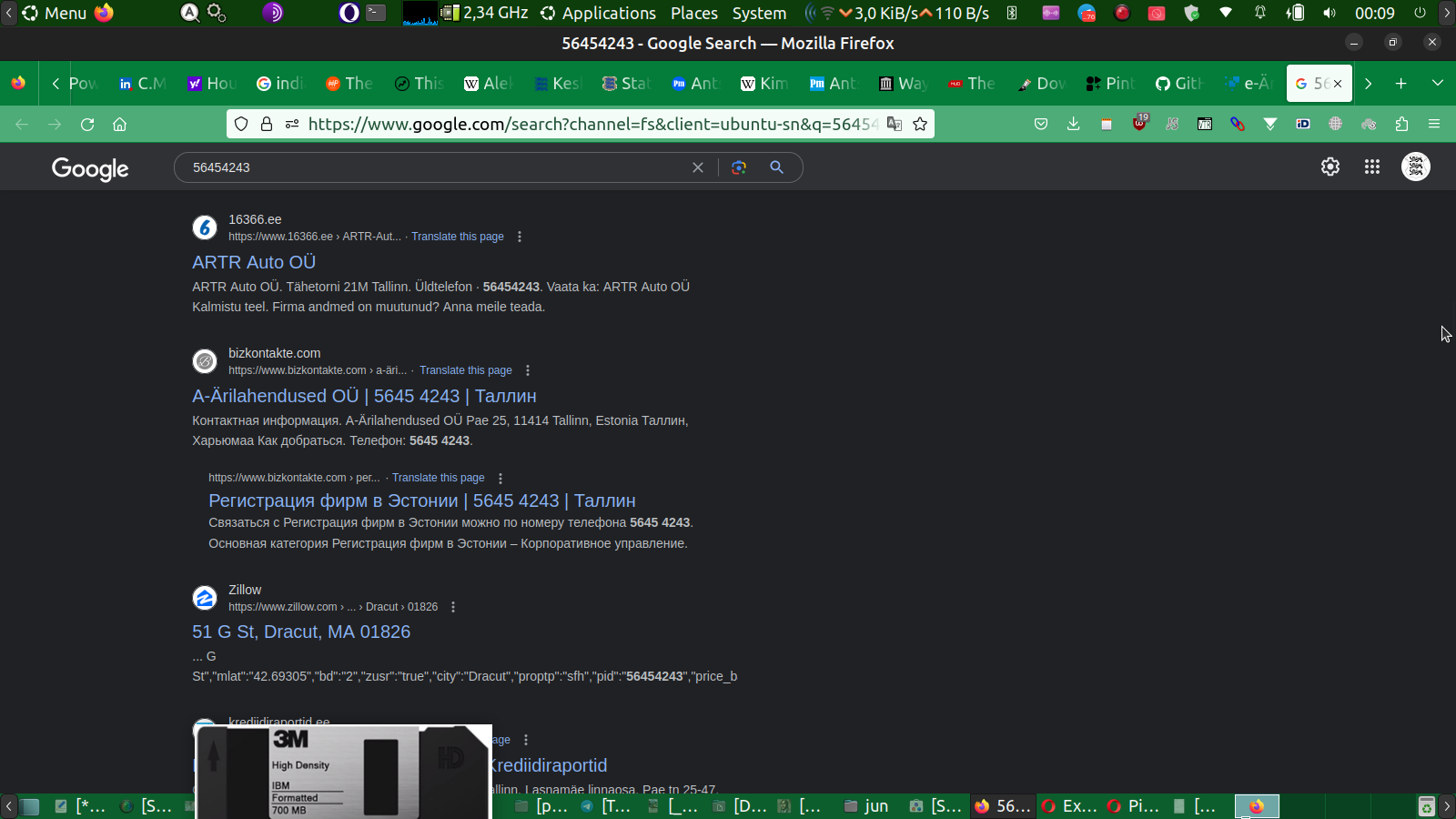List all tabs dropdown
Screen dimensions: 1456x819
(x=1438, y=84)
